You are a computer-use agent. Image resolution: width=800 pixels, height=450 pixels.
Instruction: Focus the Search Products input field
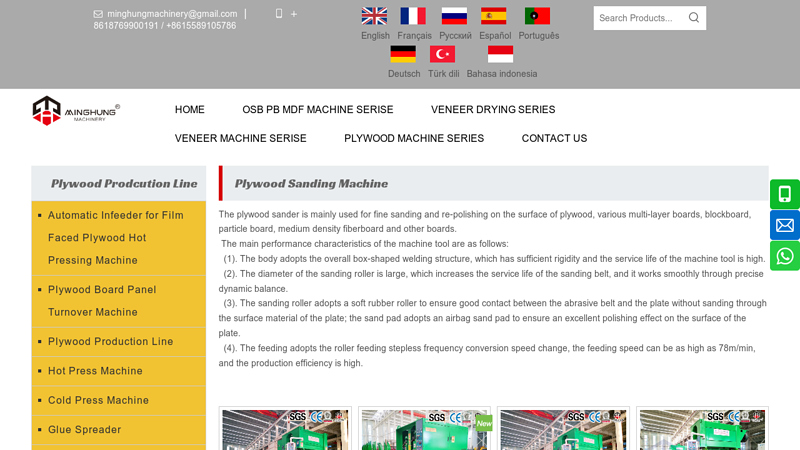(640, 18)
